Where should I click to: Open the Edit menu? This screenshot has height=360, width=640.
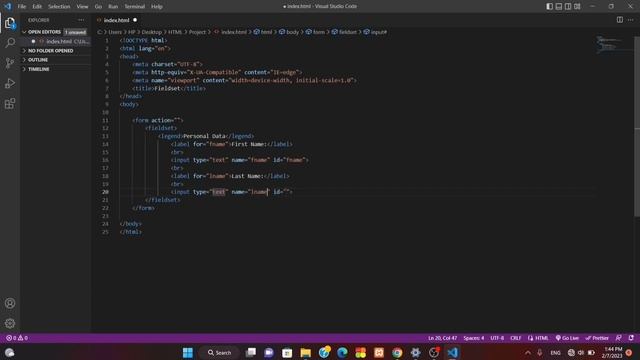point(37,7)
